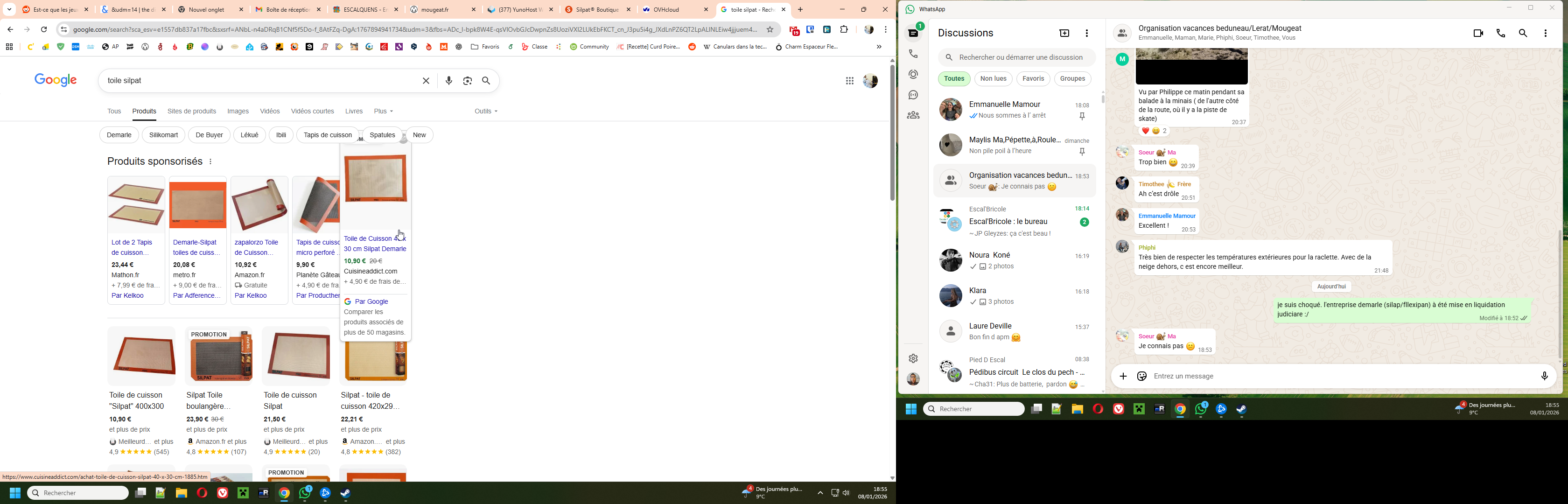Select the Groupes filter chip
Image resolution: width=1568 pixels, height=504 pixels.
pyautogui.click(x=1072, y=79)
